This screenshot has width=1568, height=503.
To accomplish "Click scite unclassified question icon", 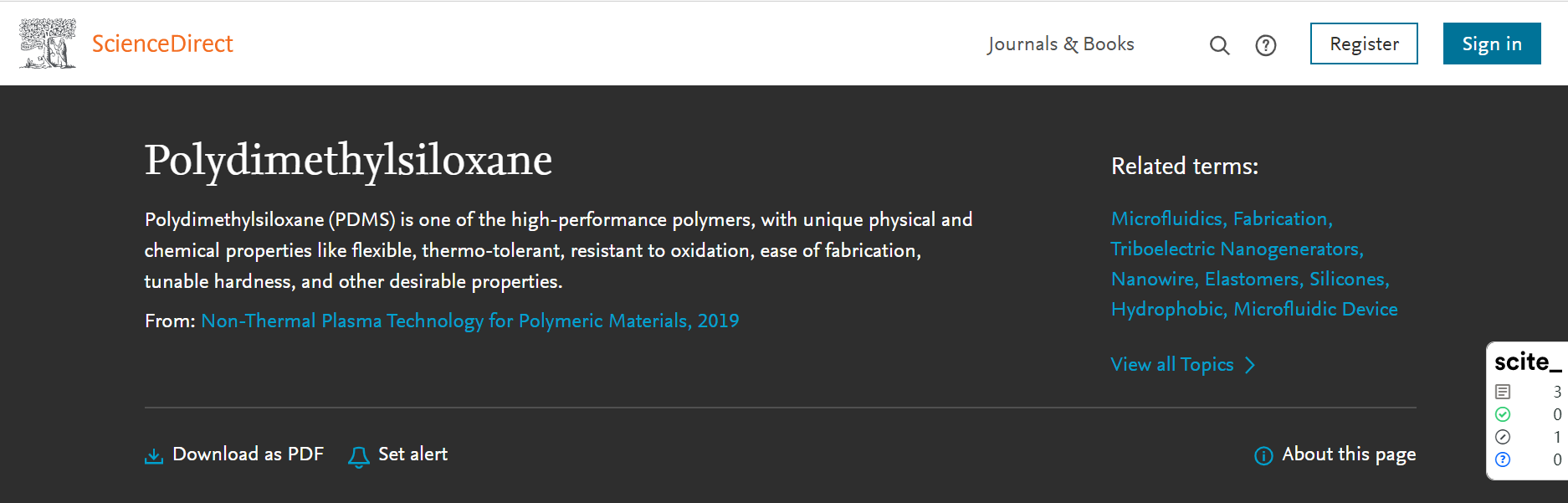I will [1503, 459].
